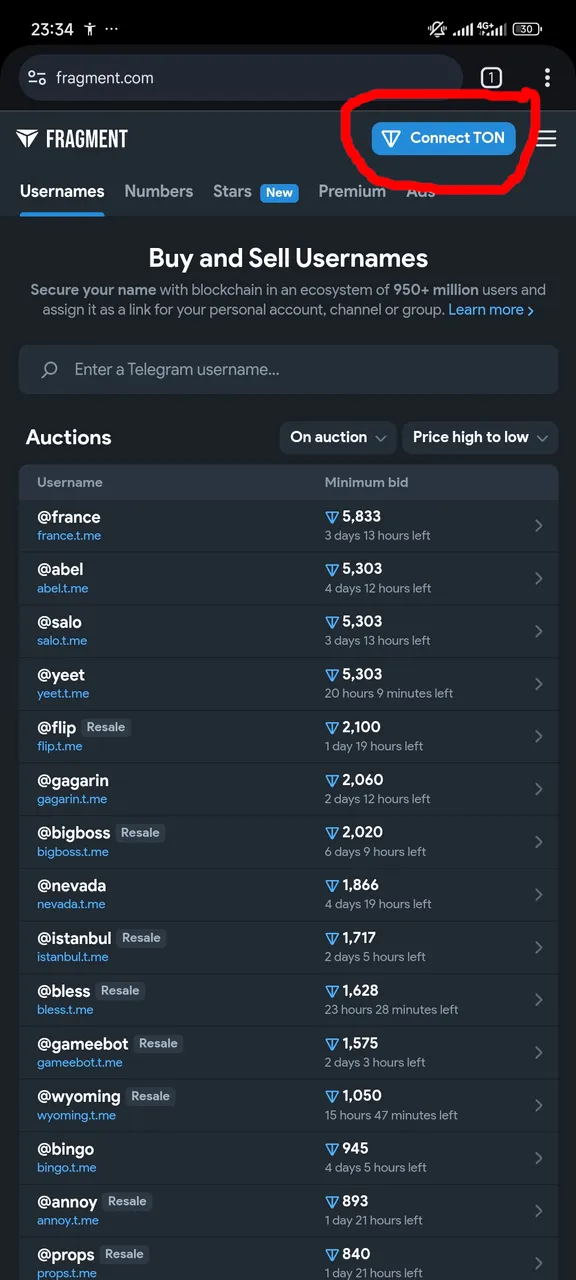Open the abel.t.me link
576x1280 pixels.
click(x=63, y=588)
